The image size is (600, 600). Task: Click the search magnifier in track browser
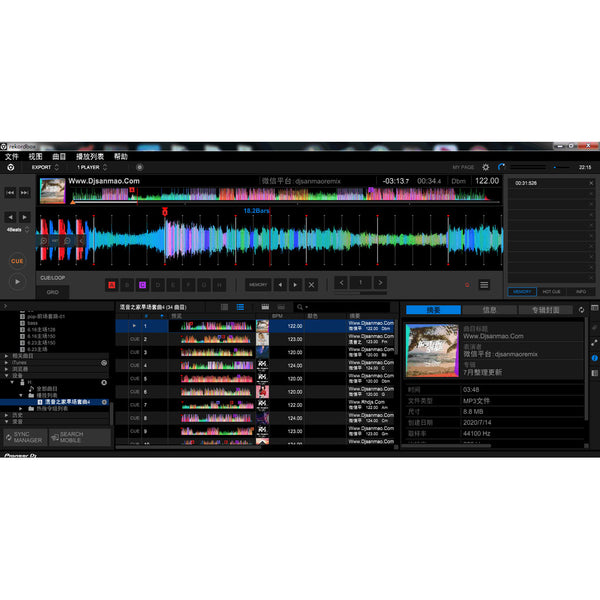pos(300,307)
